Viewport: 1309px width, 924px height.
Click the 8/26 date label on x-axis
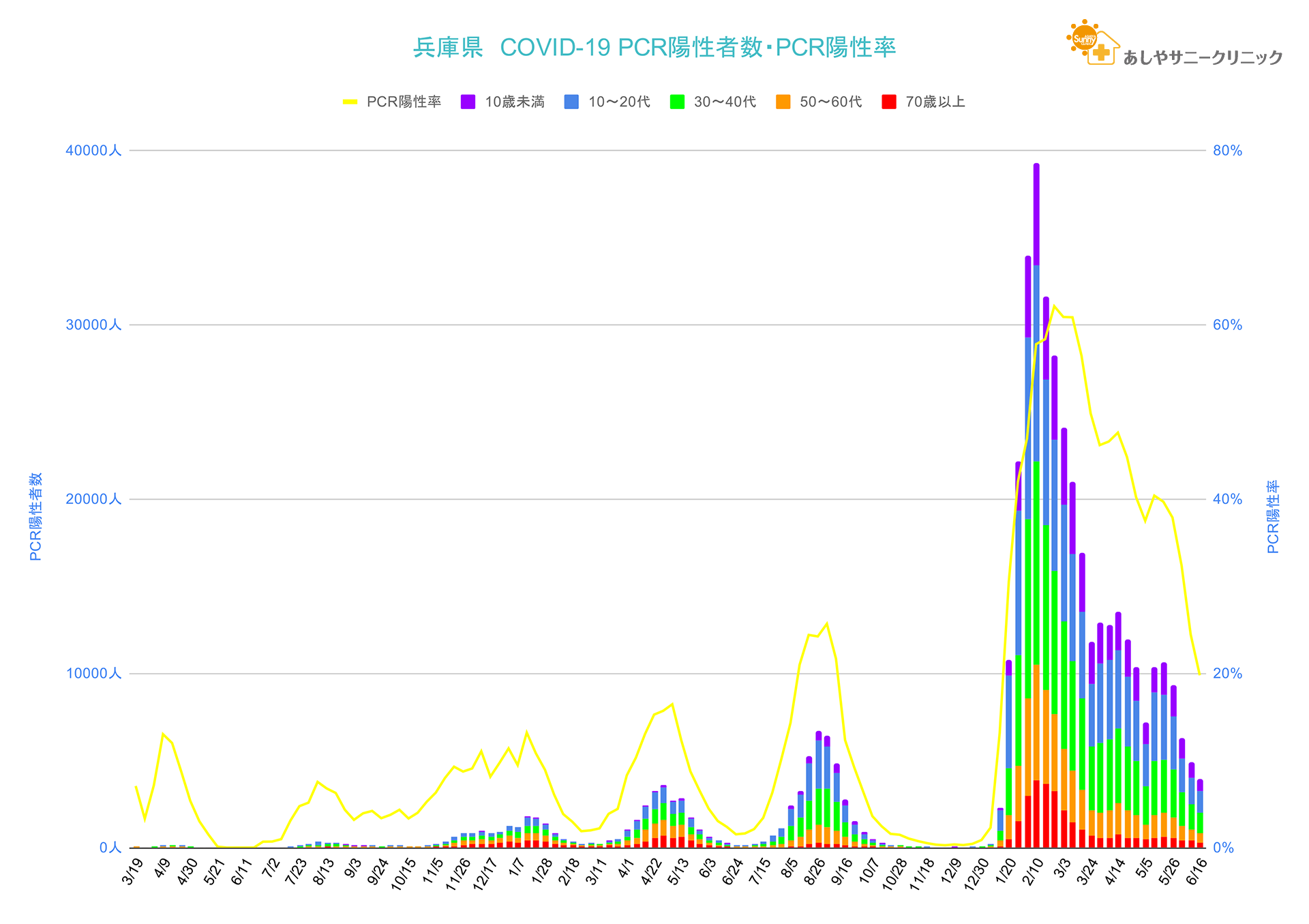(x=815, y=871)
